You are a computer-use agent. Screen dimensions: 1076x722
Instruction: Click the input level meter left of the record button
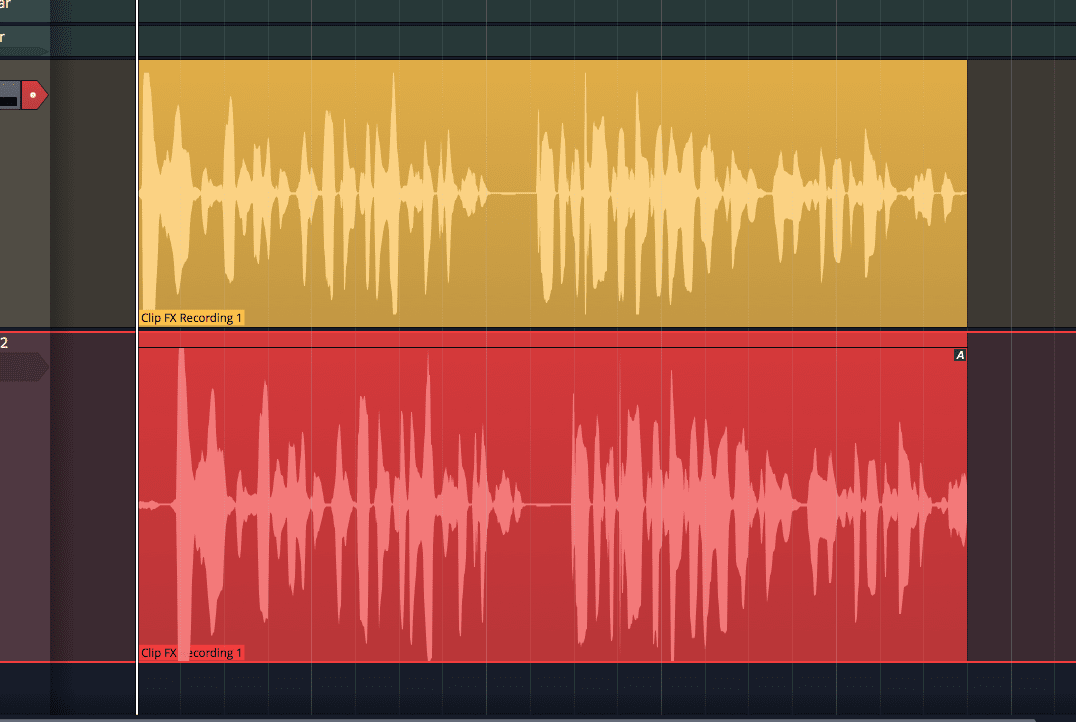pyautogui.click(x=9, y=96)
